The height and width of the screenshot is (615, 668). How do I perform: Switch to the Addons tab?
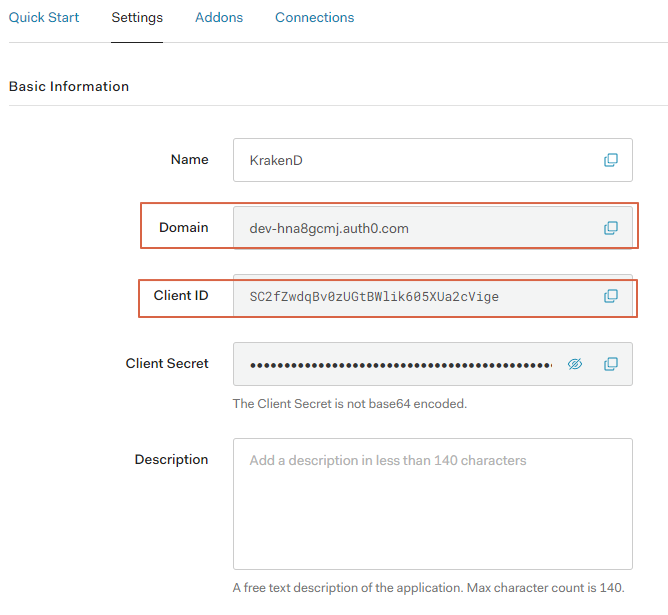(x=219, y=17)
